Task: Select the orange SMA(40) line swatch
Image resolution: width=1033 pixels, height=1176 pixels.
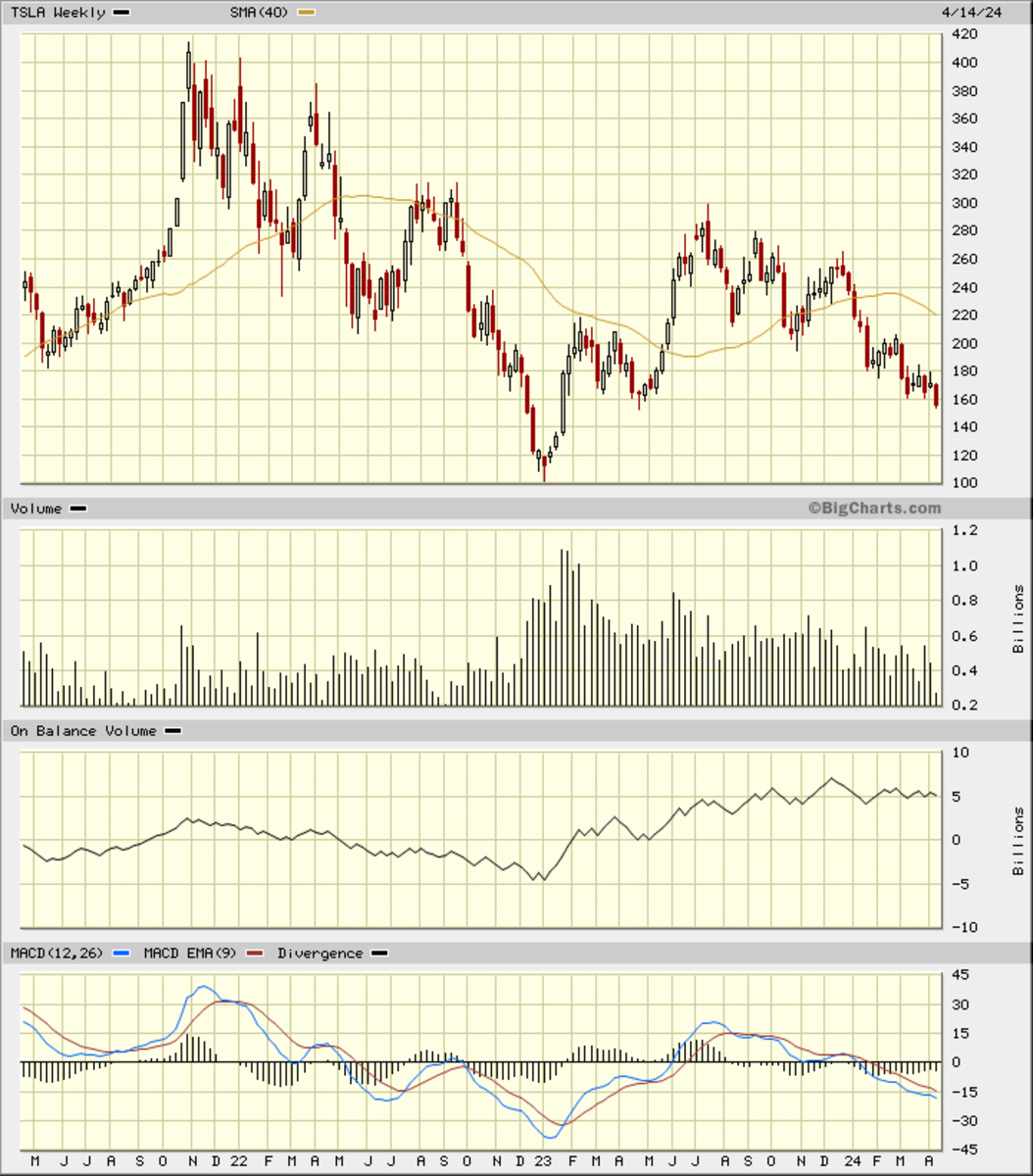Action: 307,13
